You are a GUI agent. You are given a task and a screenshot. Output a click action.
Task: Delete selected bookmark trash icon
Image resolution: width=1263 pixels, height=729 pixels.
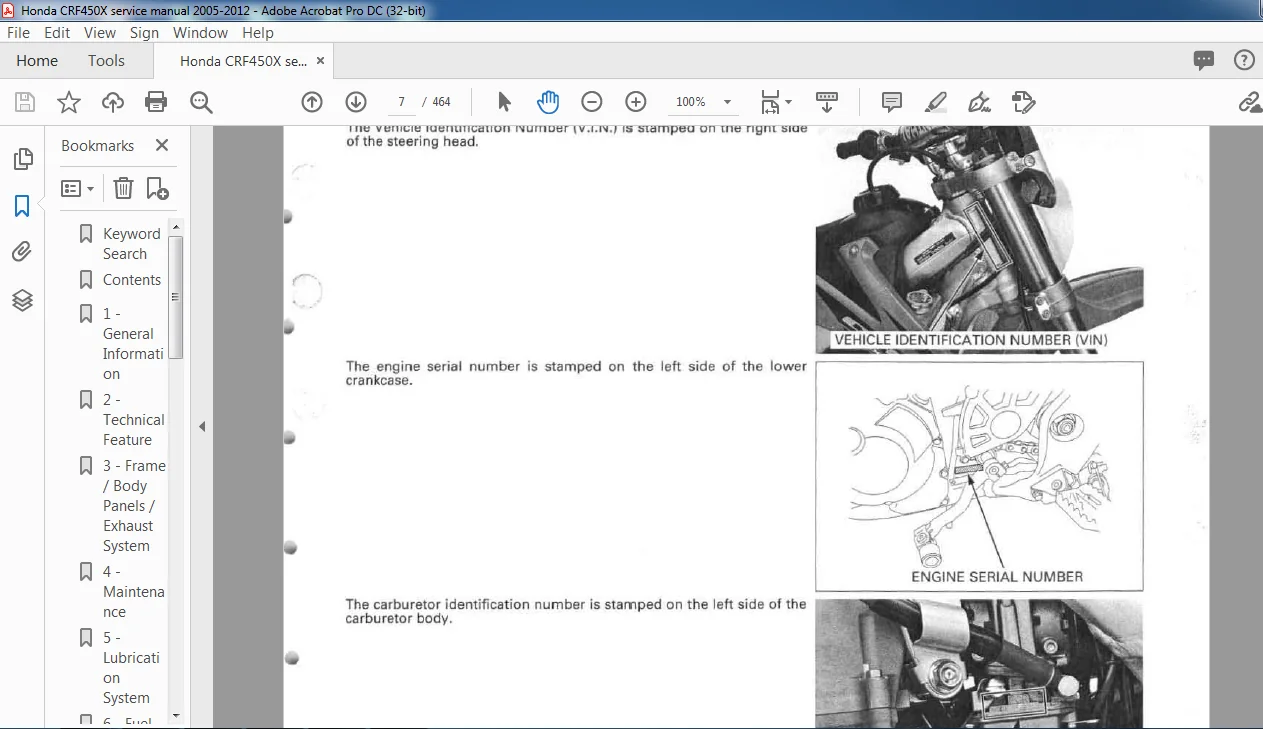click(123, 188)
